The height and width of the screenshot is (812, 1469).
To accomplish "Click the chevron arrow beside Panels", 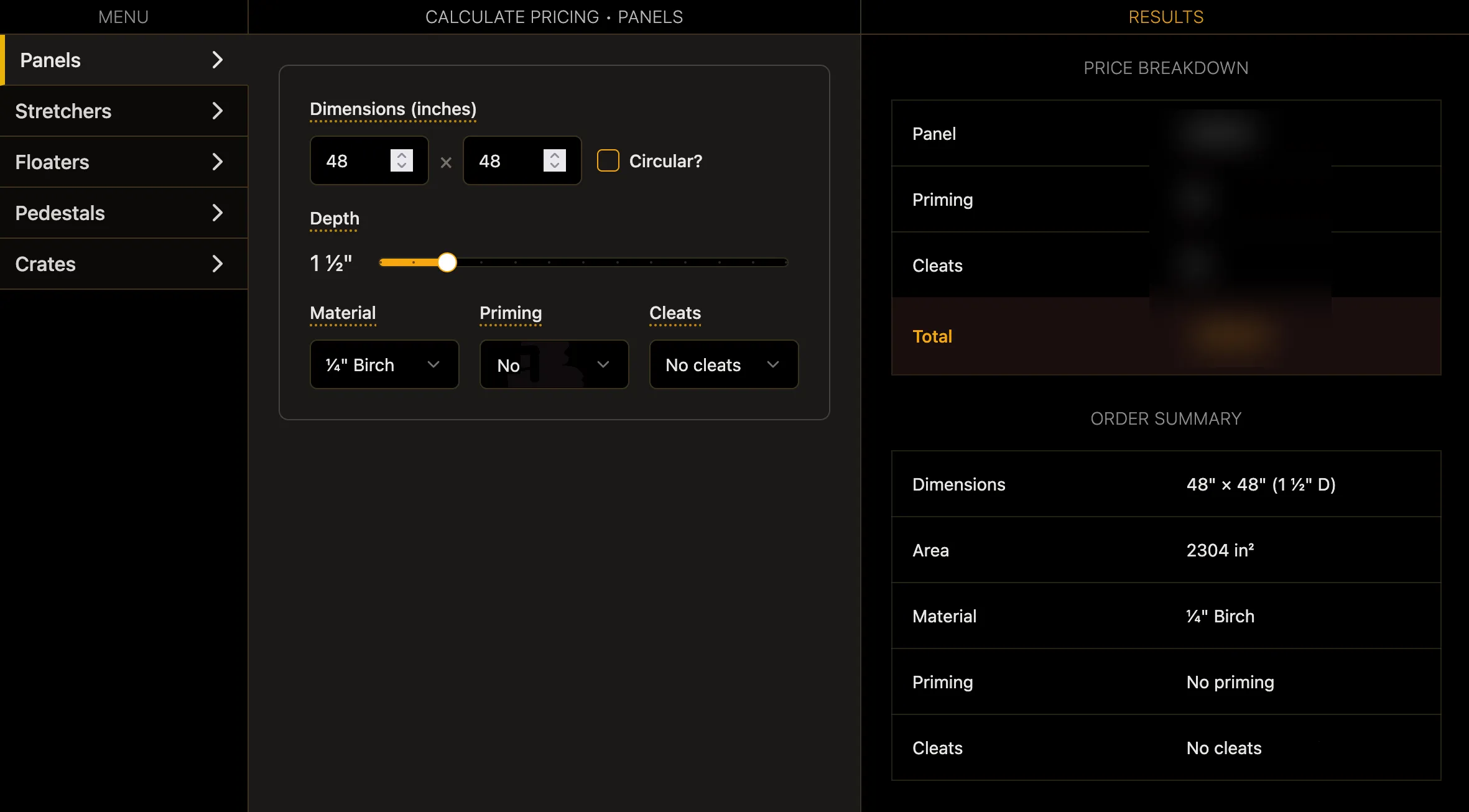I will (x=217, y=60).
